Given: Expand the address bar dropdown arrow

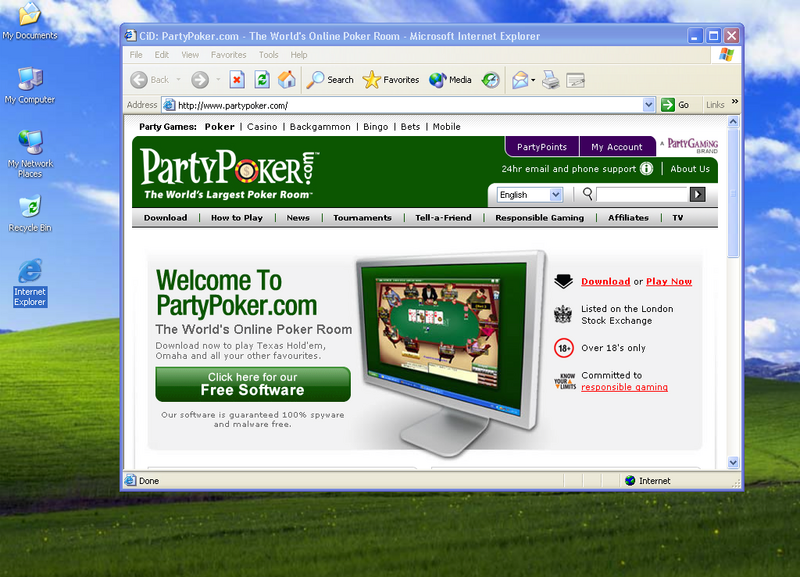Looking at the screenshot, I should point(648,105).
